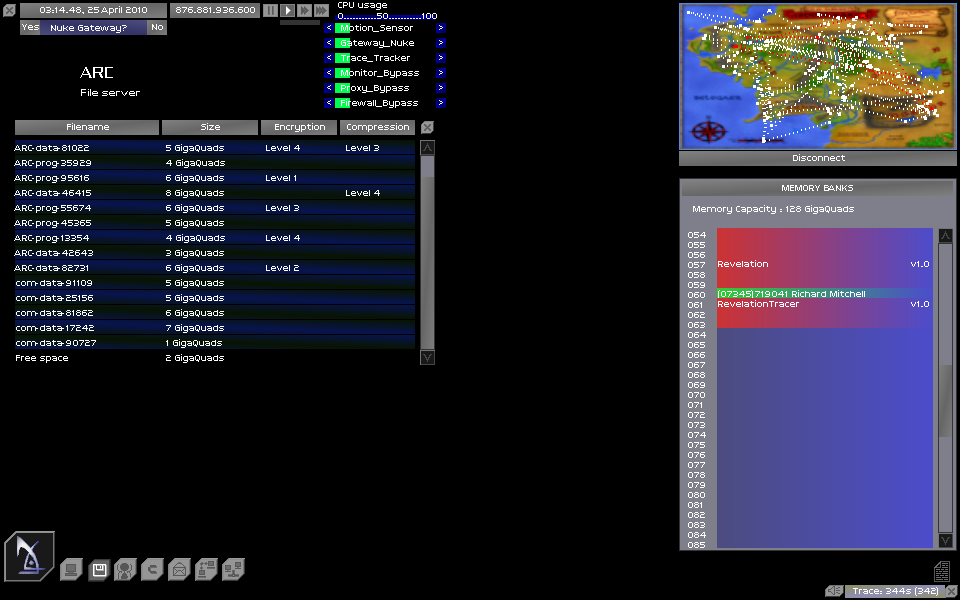Confirm Yes on Nuke Gateway prompt
Screen dimensions: 960x600
pos(30,28)
